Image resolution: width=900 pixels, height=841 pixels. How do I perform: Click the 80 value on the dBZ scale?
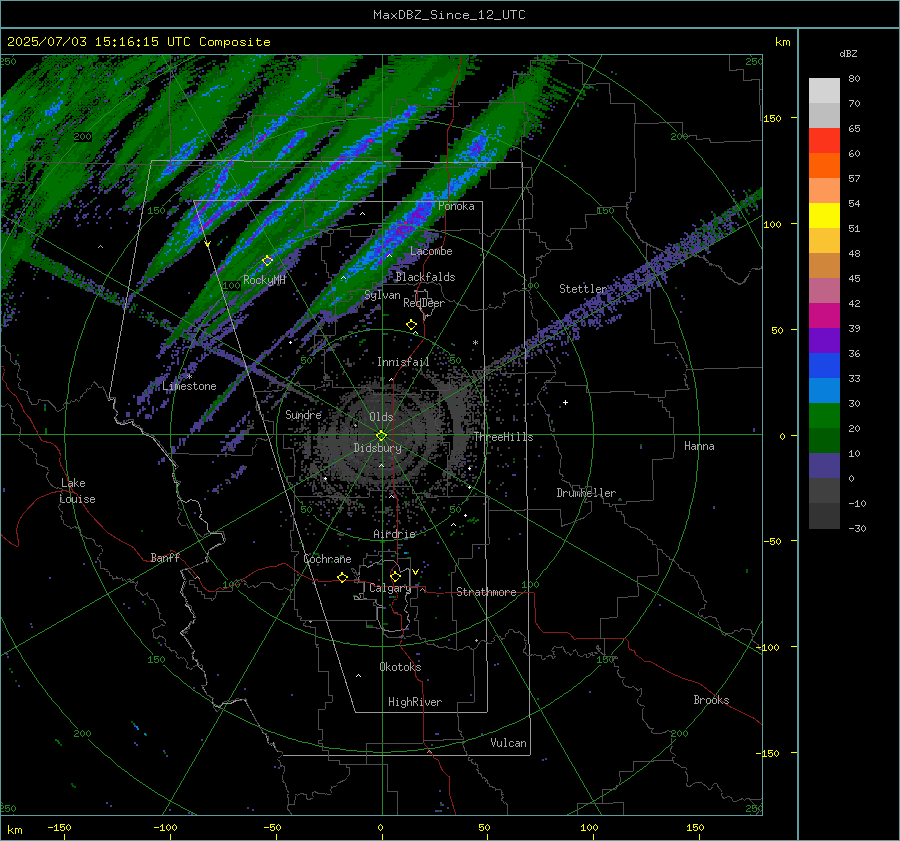click(854, 79)
